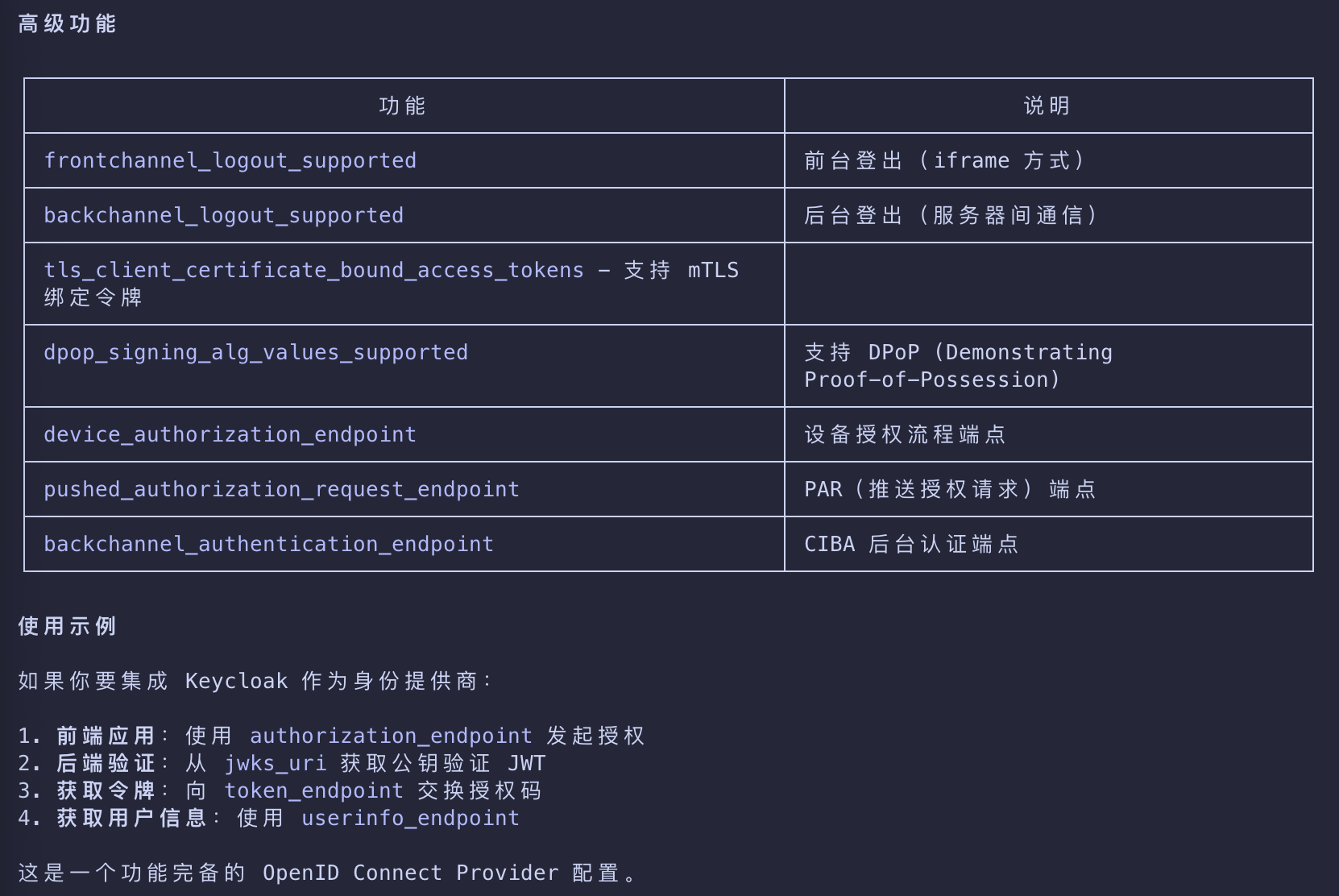Image resolution: width=1339 pixels, height=896 pixels.
Task: Click the 设备授权流程端点 description cell
Action: coord(906,434)
